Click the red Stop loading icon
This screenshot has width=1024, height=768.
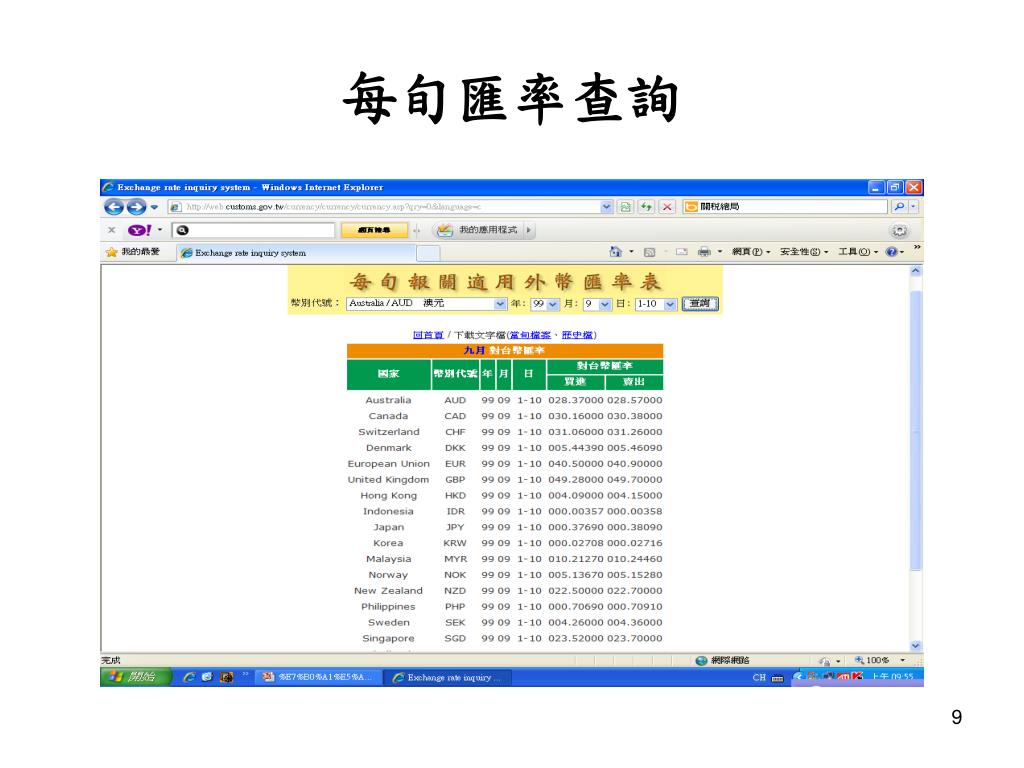point(667,206)
